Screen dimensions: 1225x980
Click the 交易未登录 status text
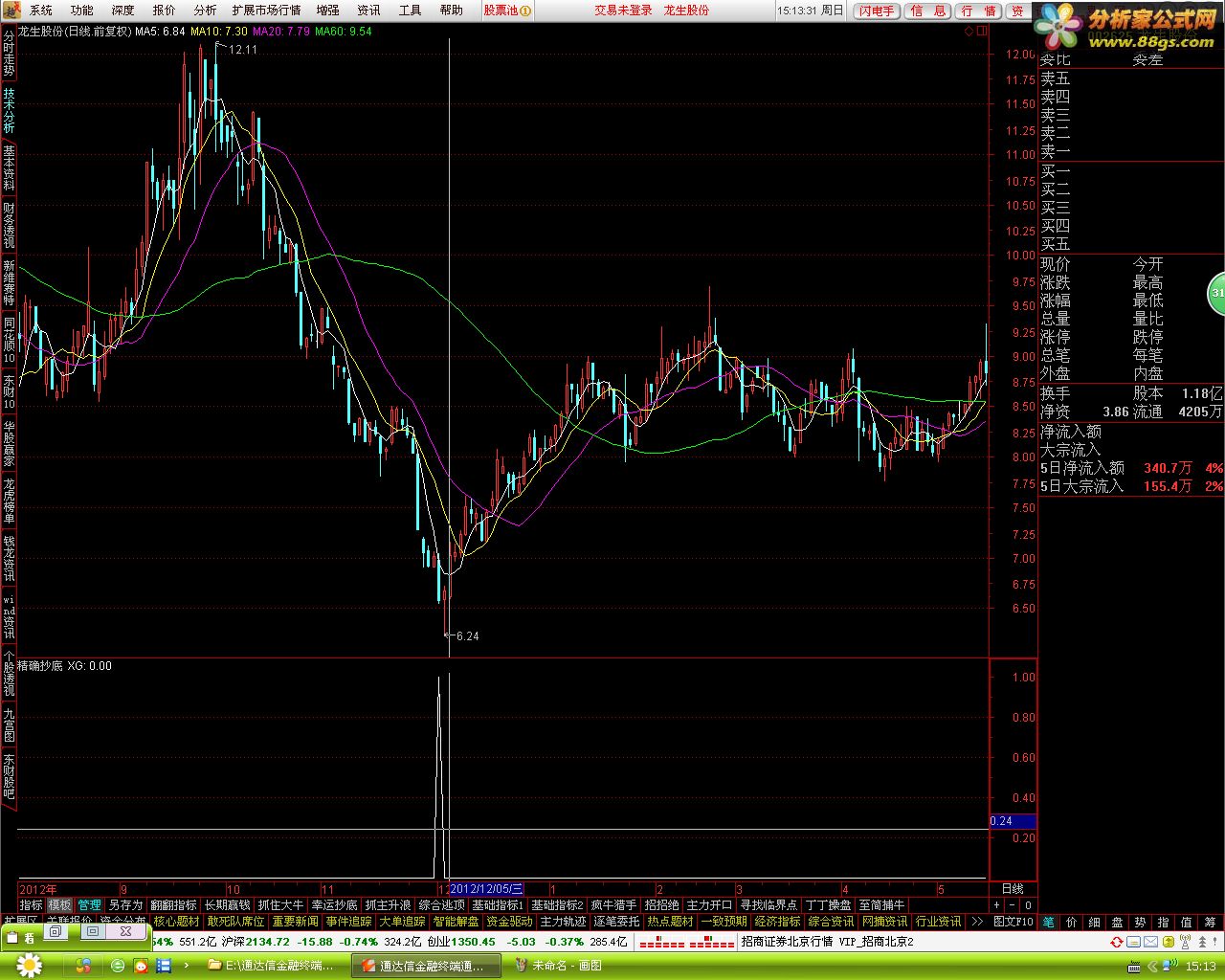[x=623, y=11]
